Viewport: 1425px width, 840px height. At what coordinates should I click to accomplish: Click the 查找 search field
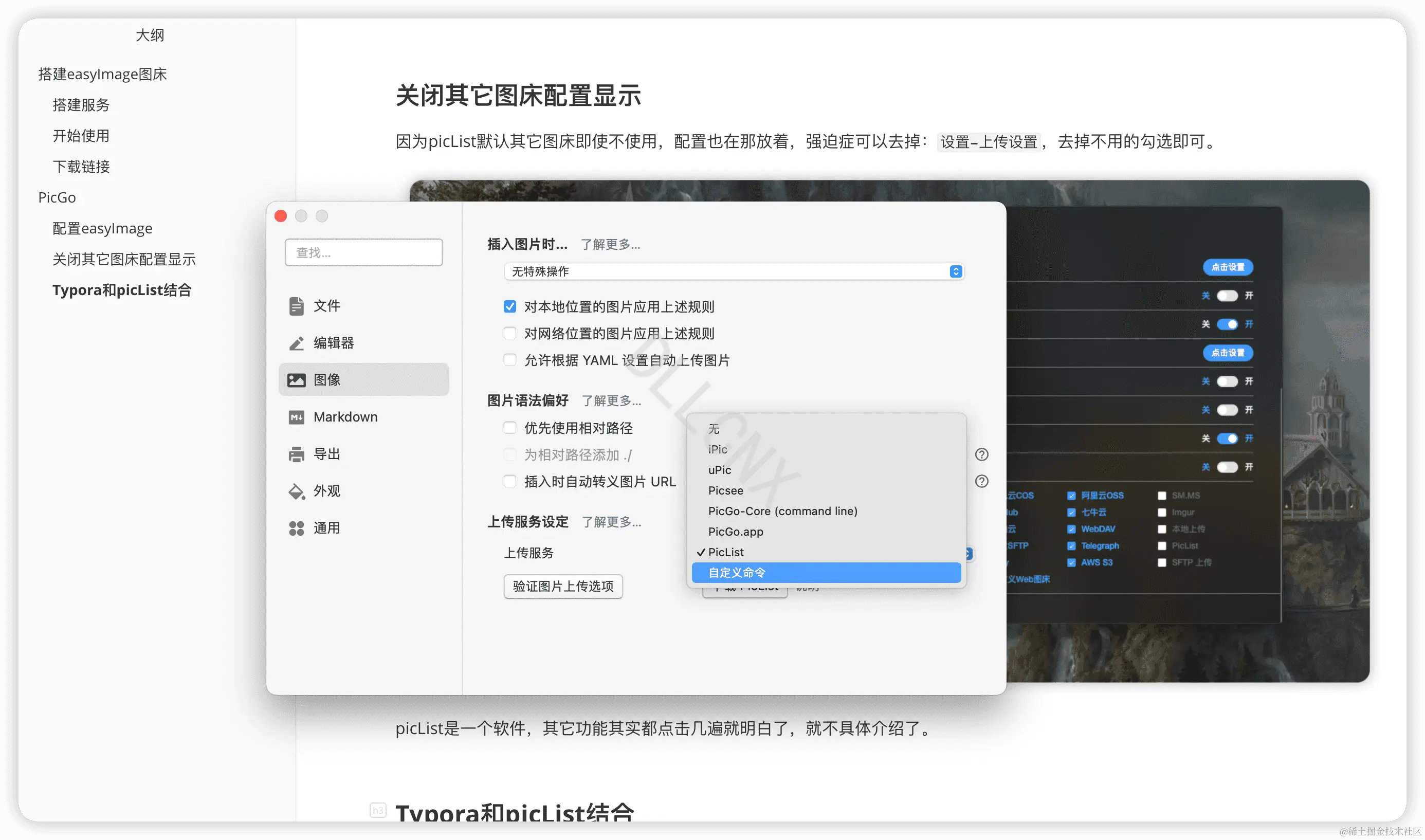click(x=363, y=252)
